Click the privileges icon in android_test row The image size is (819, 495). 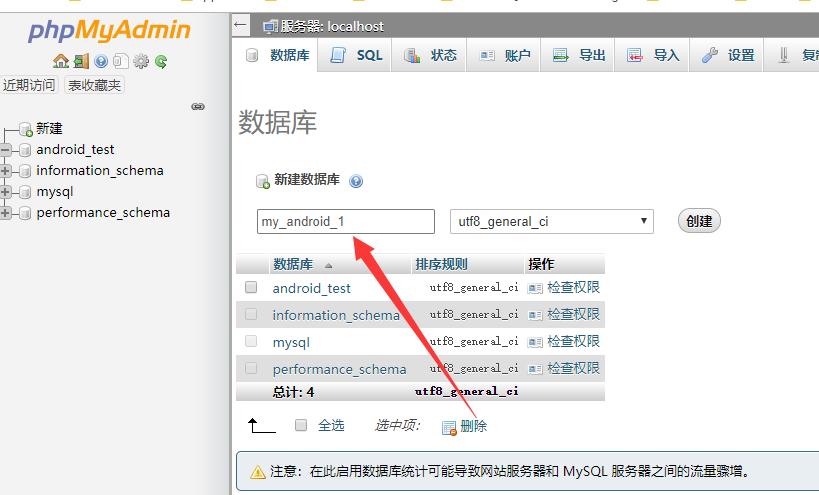pos(535,288)
